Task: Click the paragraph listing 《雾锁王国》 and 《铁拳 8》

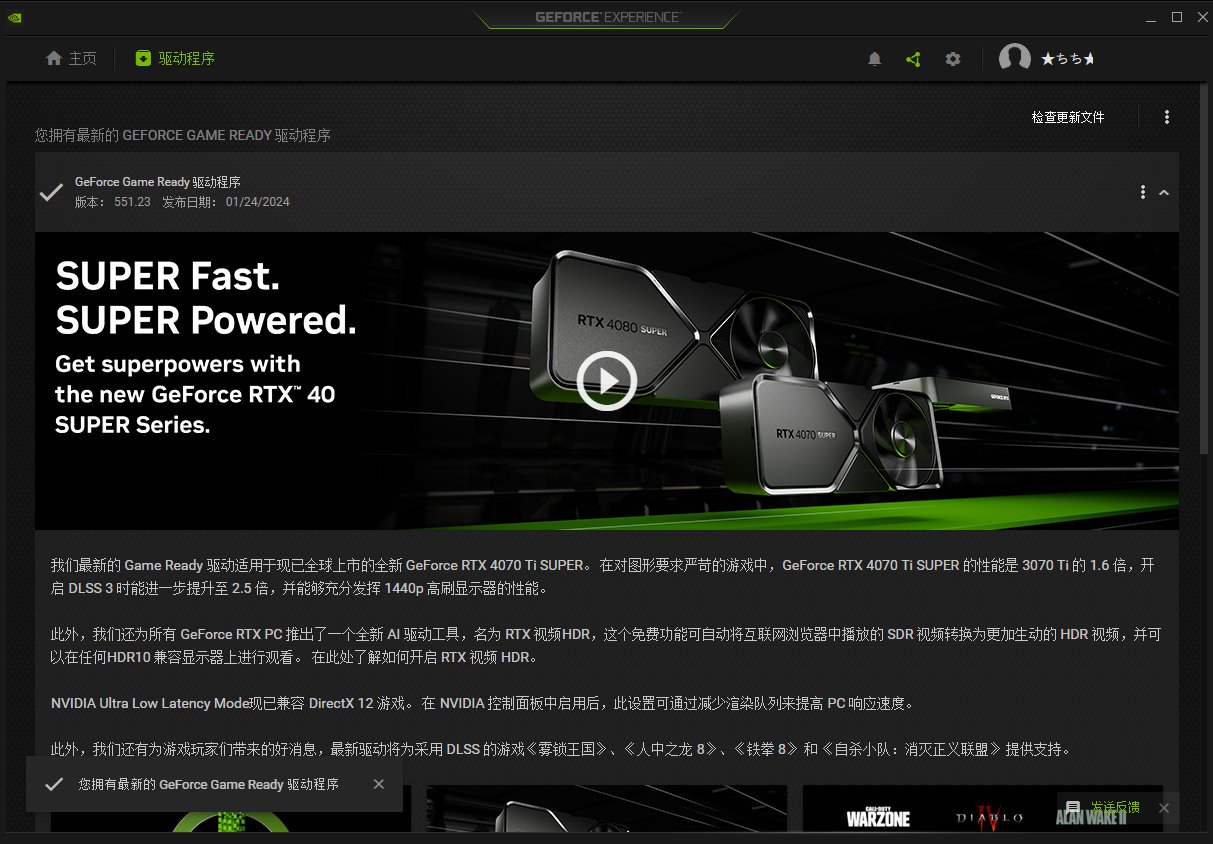Action: tap(560, 749)
